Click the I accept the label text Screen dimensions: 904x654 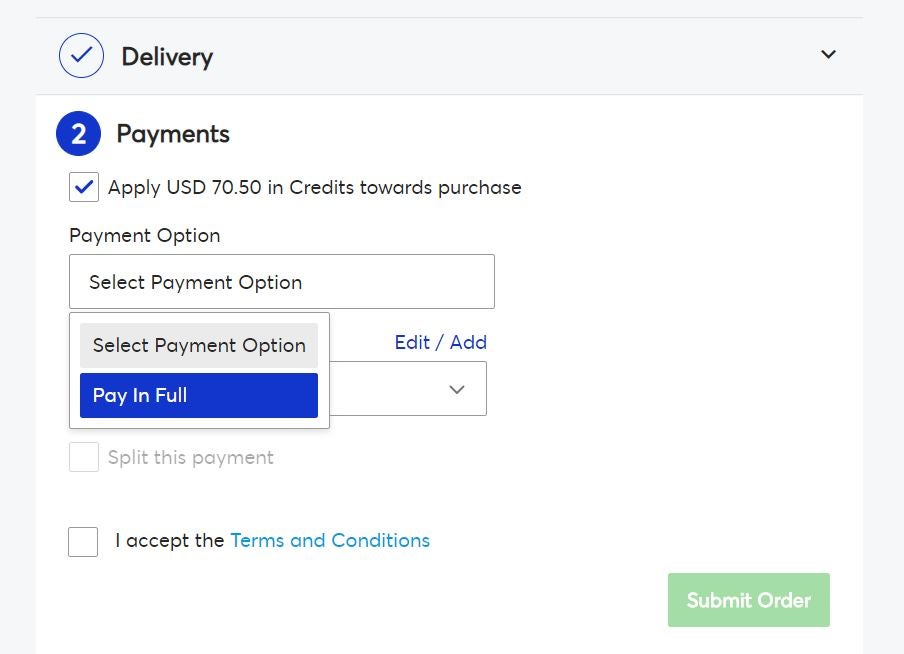(170, 540)
